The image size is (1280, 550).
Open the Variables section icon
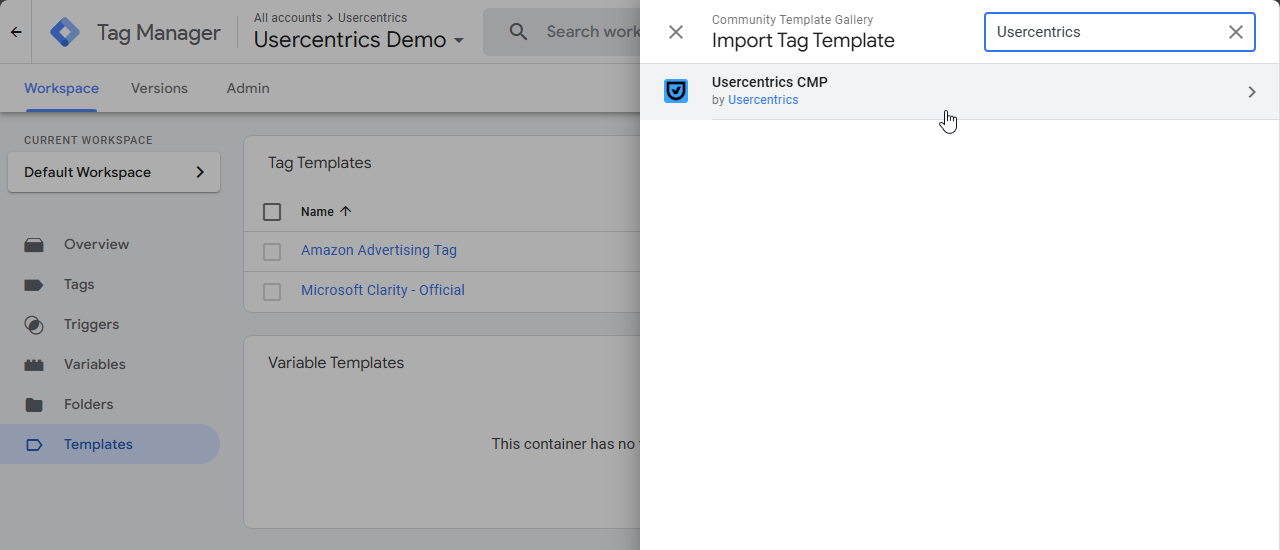(34, 364)
